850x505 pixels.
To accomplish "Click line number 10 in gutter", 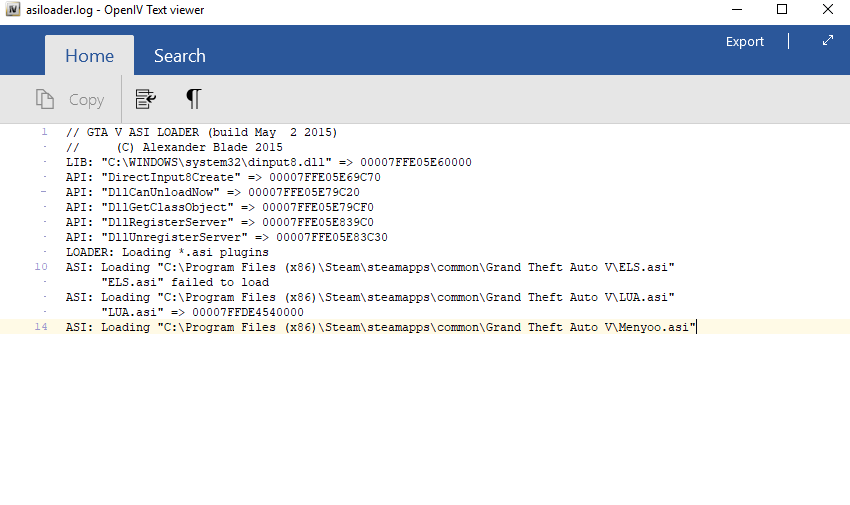I will [x=41, y=267].
